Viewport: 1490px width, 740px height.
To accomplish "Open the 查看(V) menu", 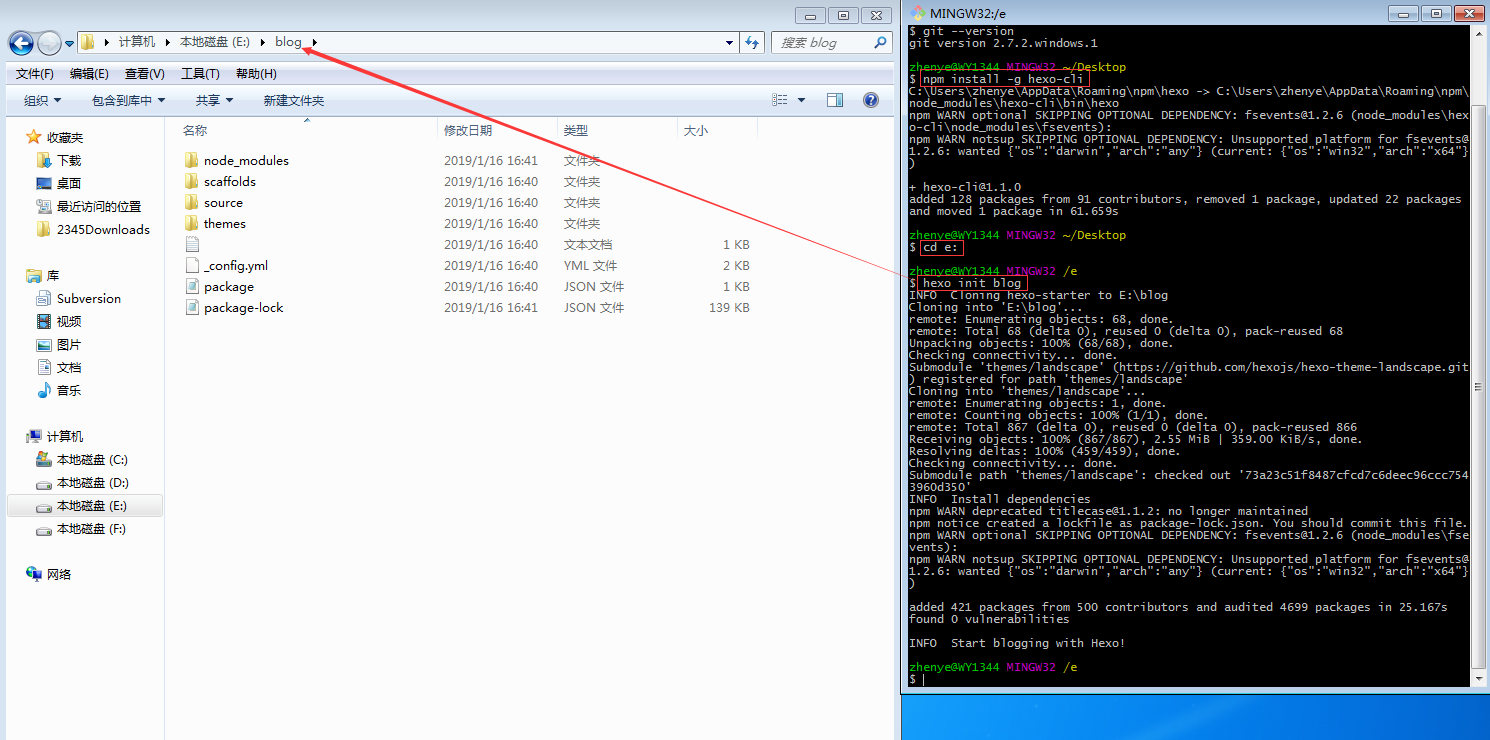I will coord(144,74).
